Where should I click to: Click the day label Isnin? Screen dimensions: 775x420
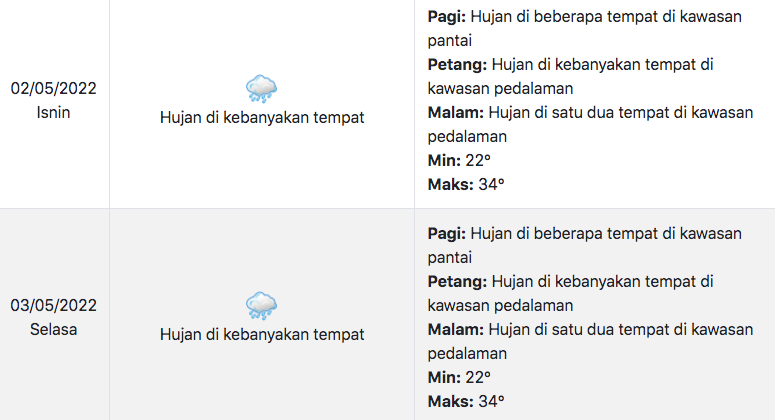53,113
